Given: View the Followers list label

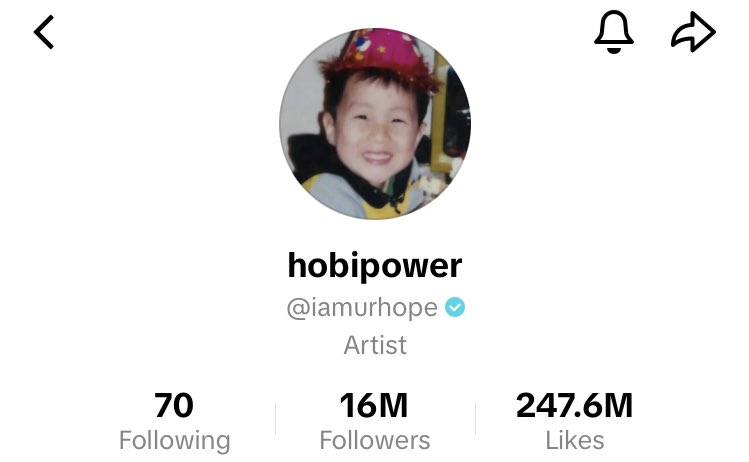Looking at the screenshot, I should tap(375, 441).
